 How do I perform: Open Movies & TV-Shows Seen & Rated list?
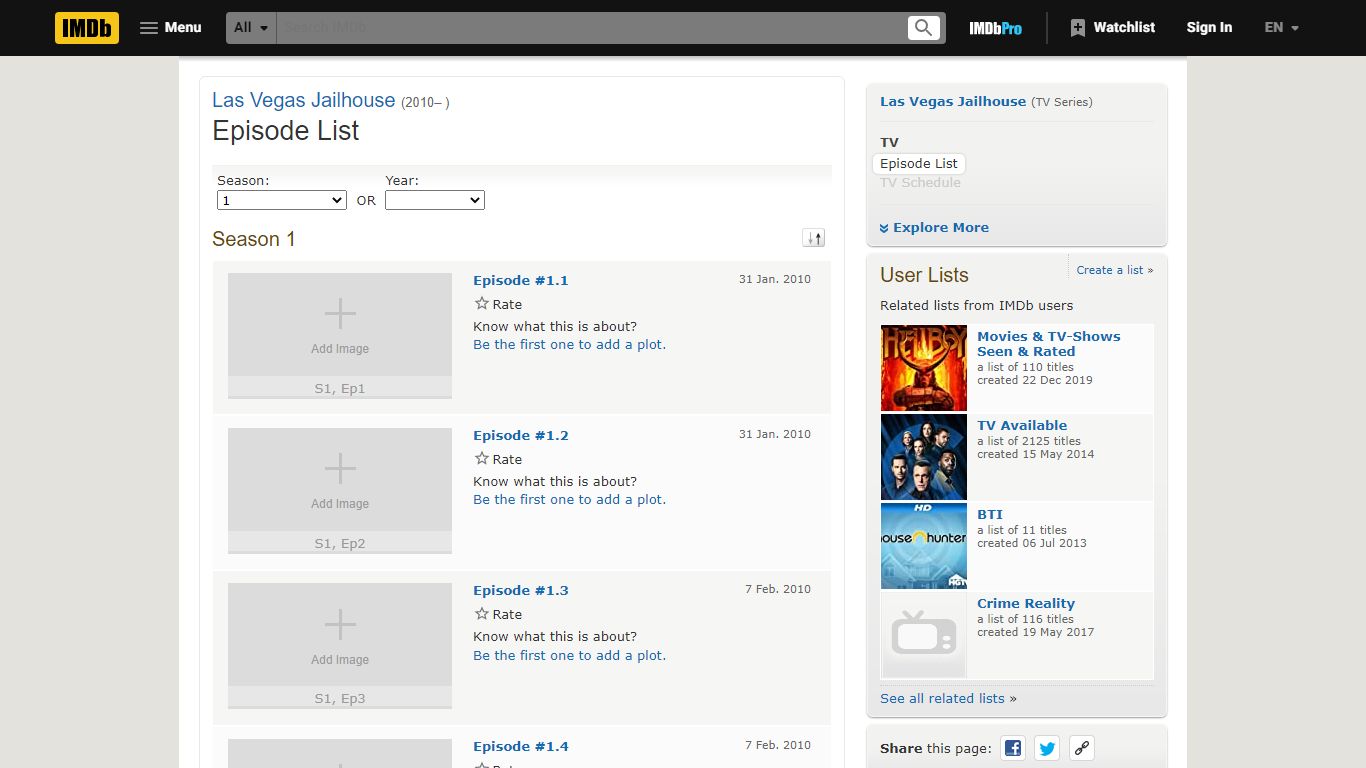1049,344
